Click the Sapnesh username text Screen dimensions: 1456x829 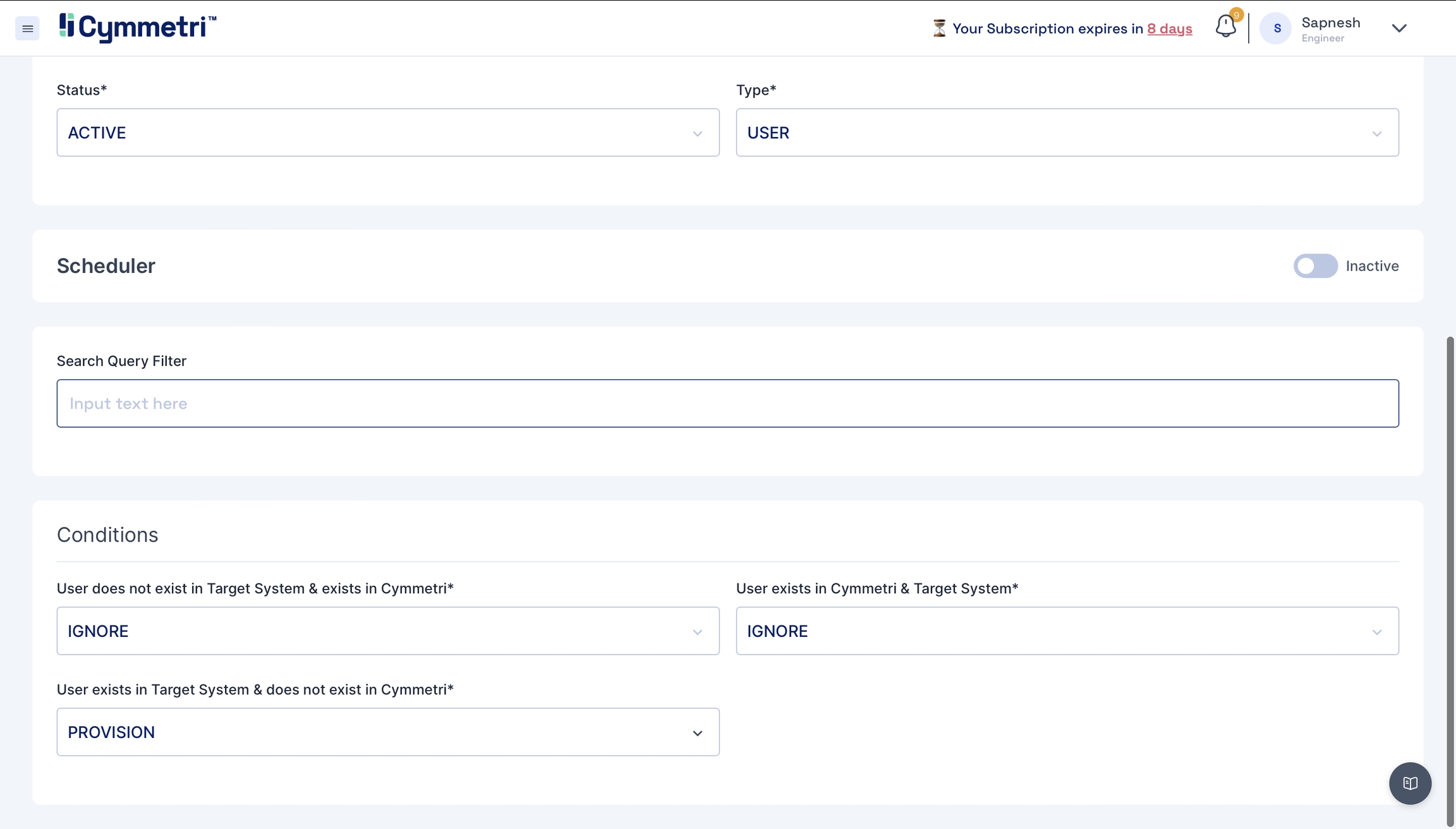tap(1331, 23)
